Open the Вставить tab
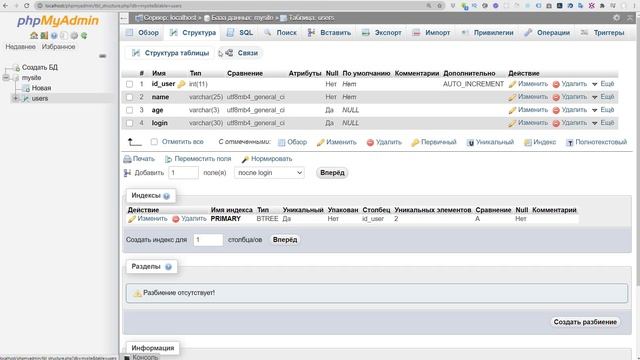 pyautogui.click(x=329, y=33)
